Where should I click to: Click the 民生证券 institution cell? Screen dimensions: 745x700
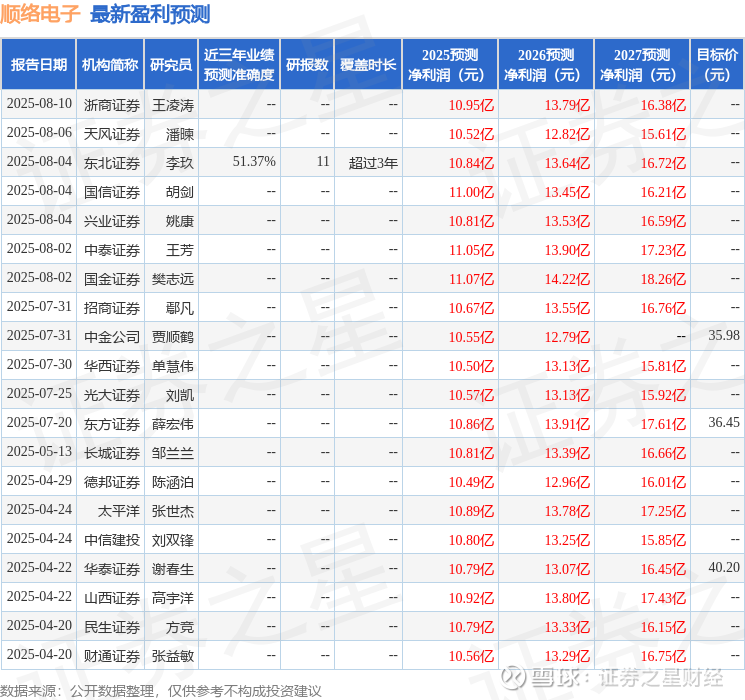click(x=112, y=627)
